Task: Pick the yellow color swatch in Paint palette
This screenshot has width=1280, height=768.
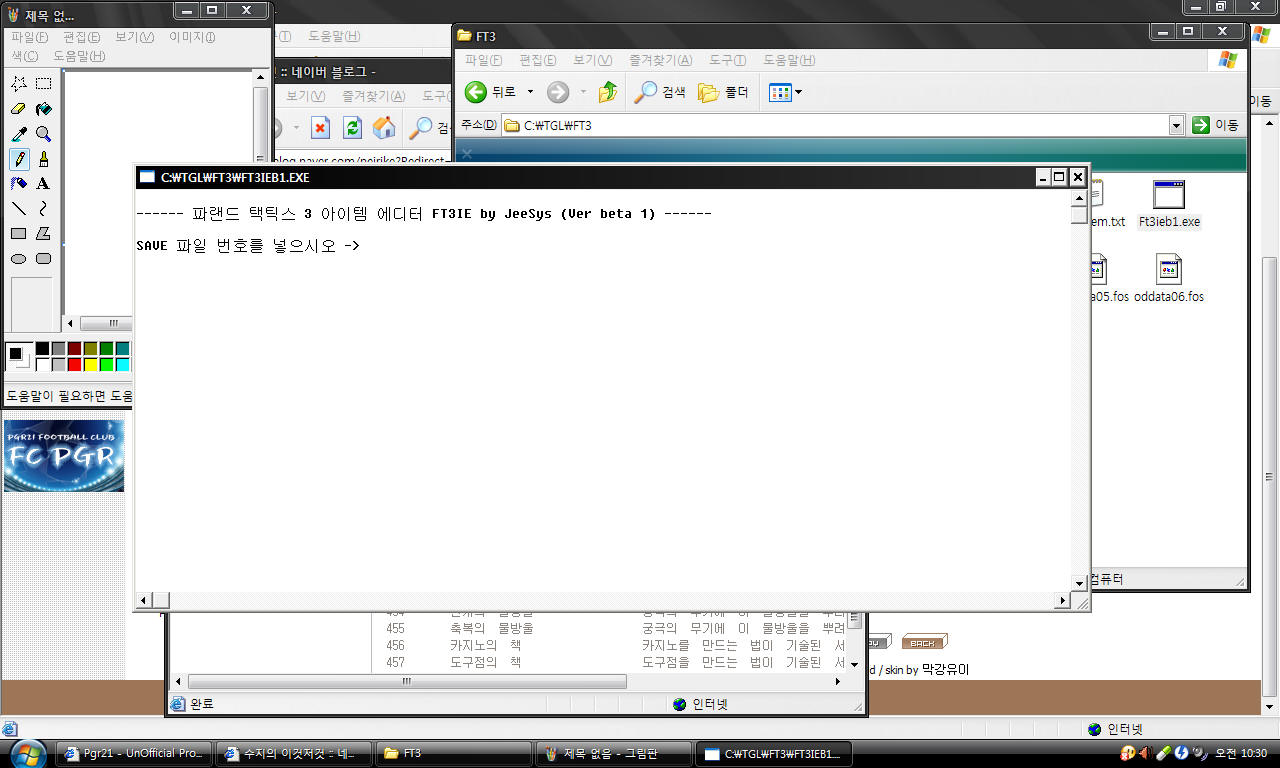Action: (90, 364)
